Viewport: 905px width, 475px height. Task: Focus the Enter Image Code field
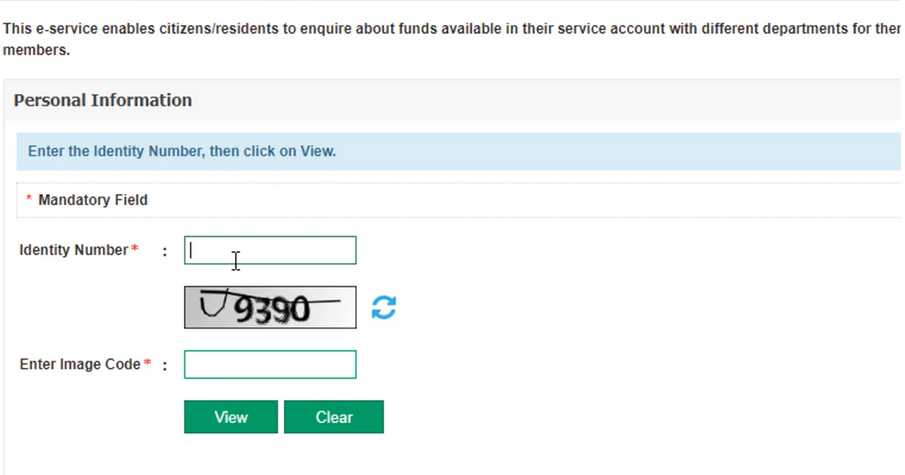point(270,365)
